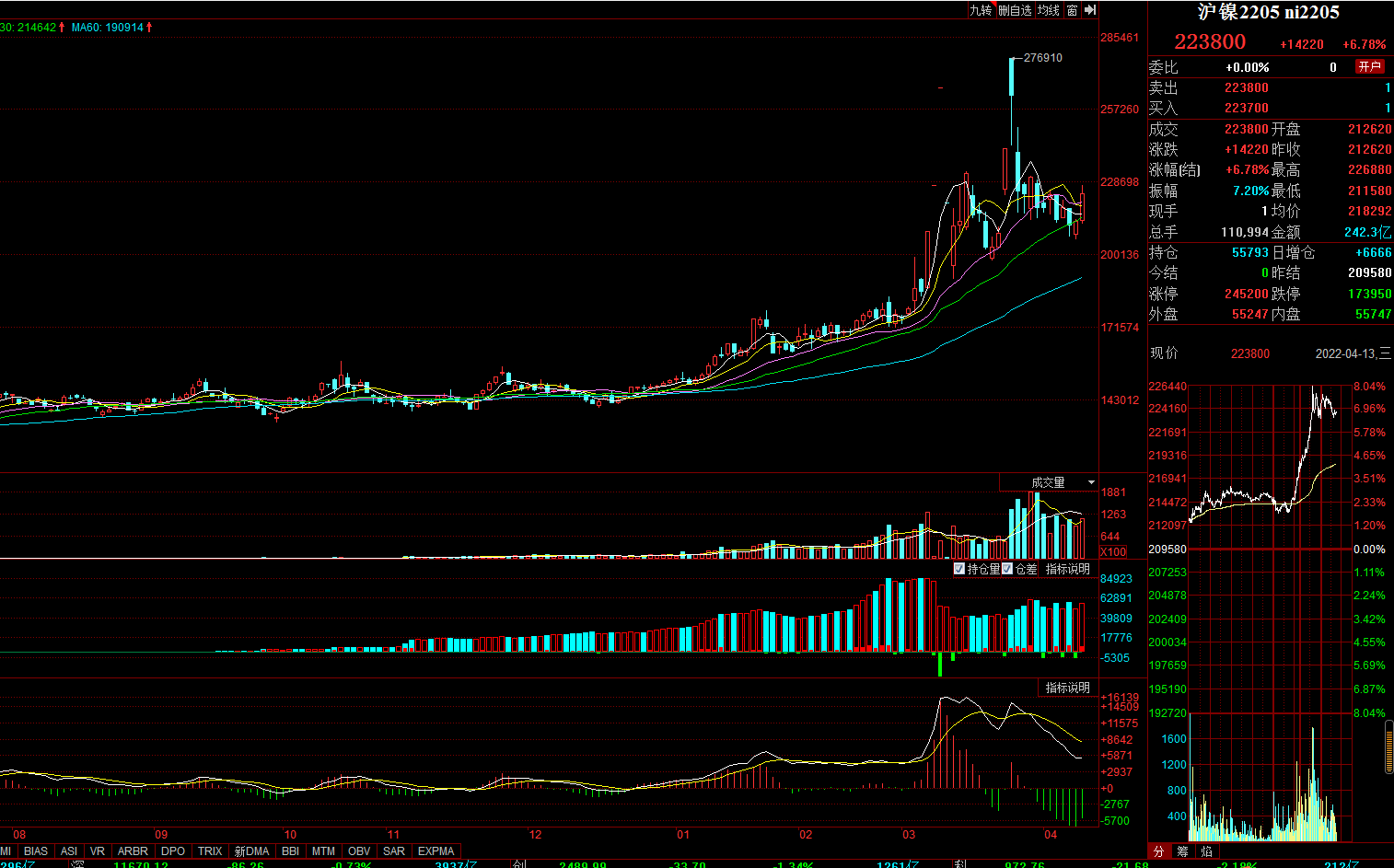Switch to the EXPMA indicator tab
The height and width of the screenshot is (868, 1394).
pyautogui.click(x=436, y=851)
